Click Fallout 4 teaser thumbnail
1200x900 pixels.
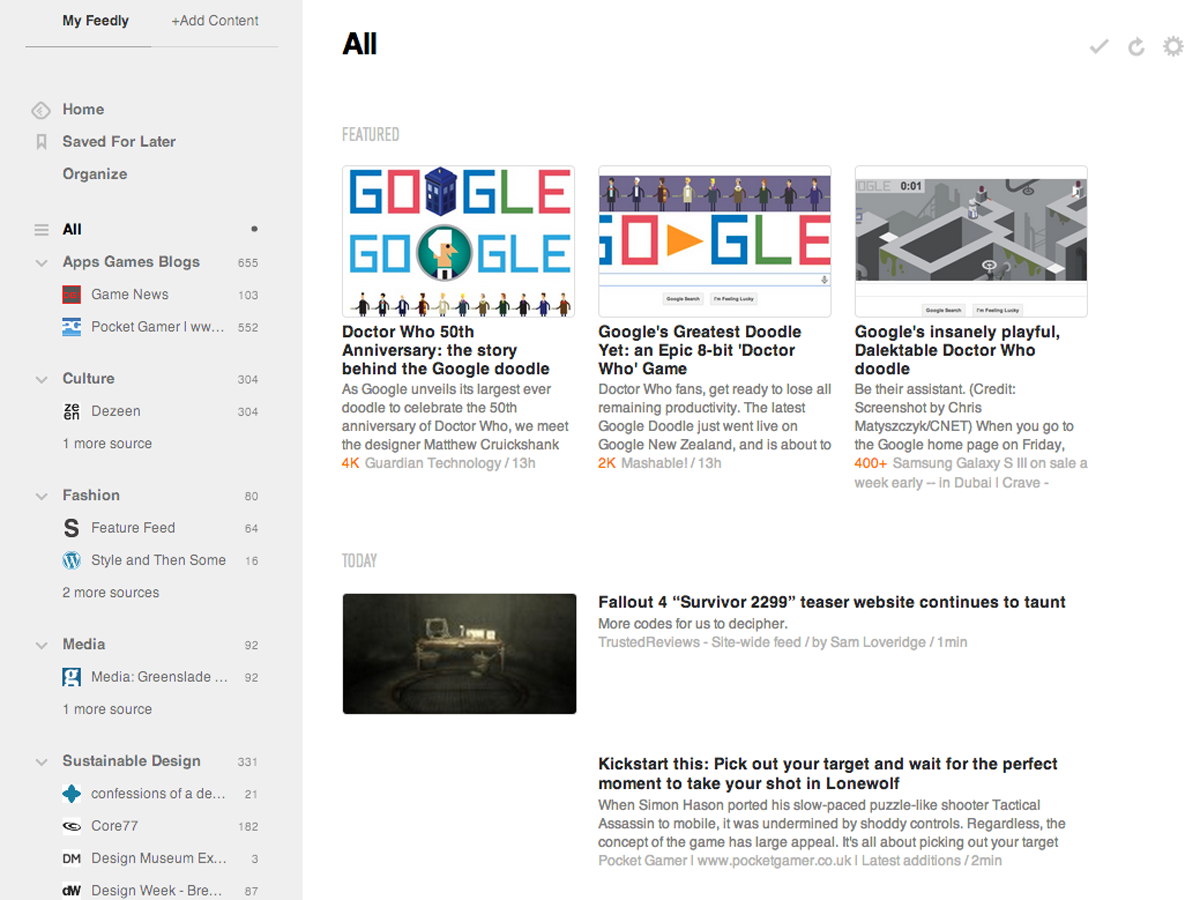point(459,654)
